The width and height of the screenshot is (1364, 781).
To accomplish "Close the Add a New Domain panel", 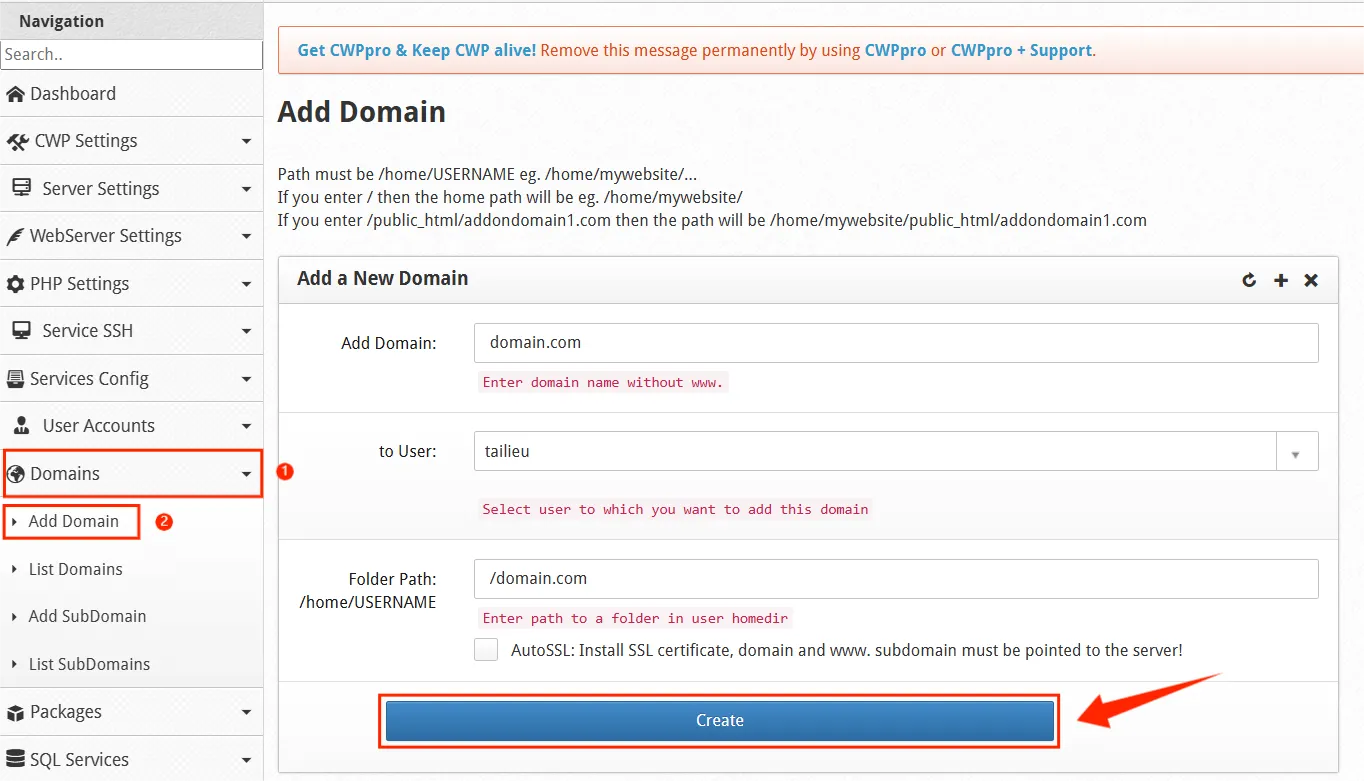I will coord(1311,280).
